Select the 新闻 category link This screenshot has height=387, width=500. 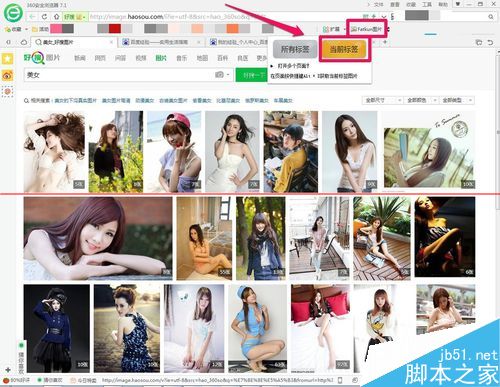[x=80, y=58]
